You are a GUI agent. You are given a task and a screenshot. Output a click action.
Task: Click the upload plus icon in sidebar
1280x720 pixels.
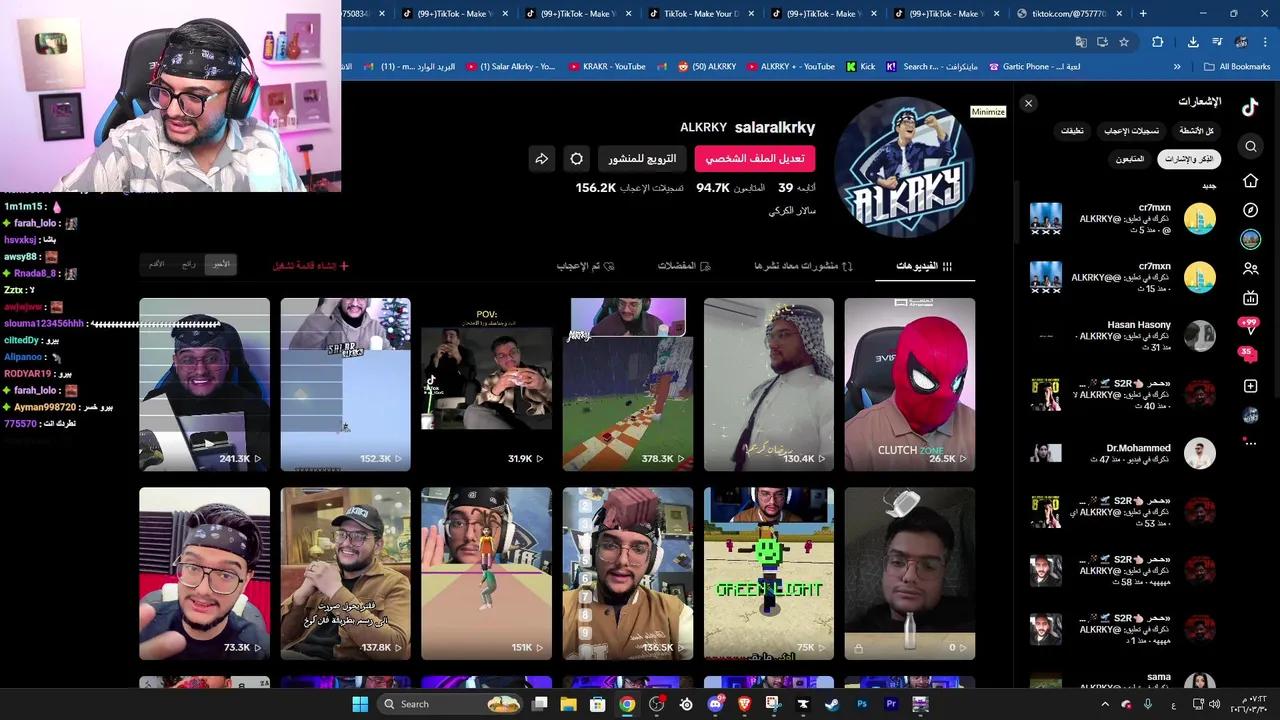click(x=1250, y=386)
